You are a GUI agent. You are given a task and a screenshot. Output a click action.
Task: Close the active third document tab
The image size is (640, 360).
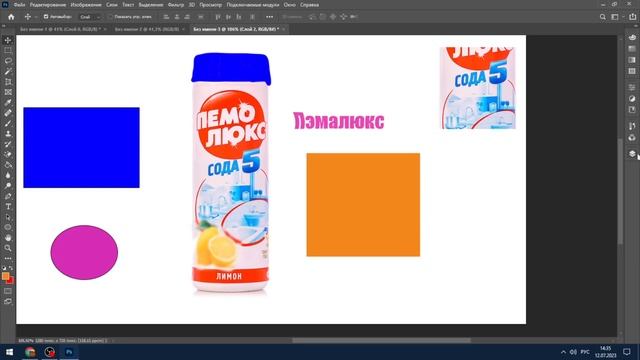point(283,29)
